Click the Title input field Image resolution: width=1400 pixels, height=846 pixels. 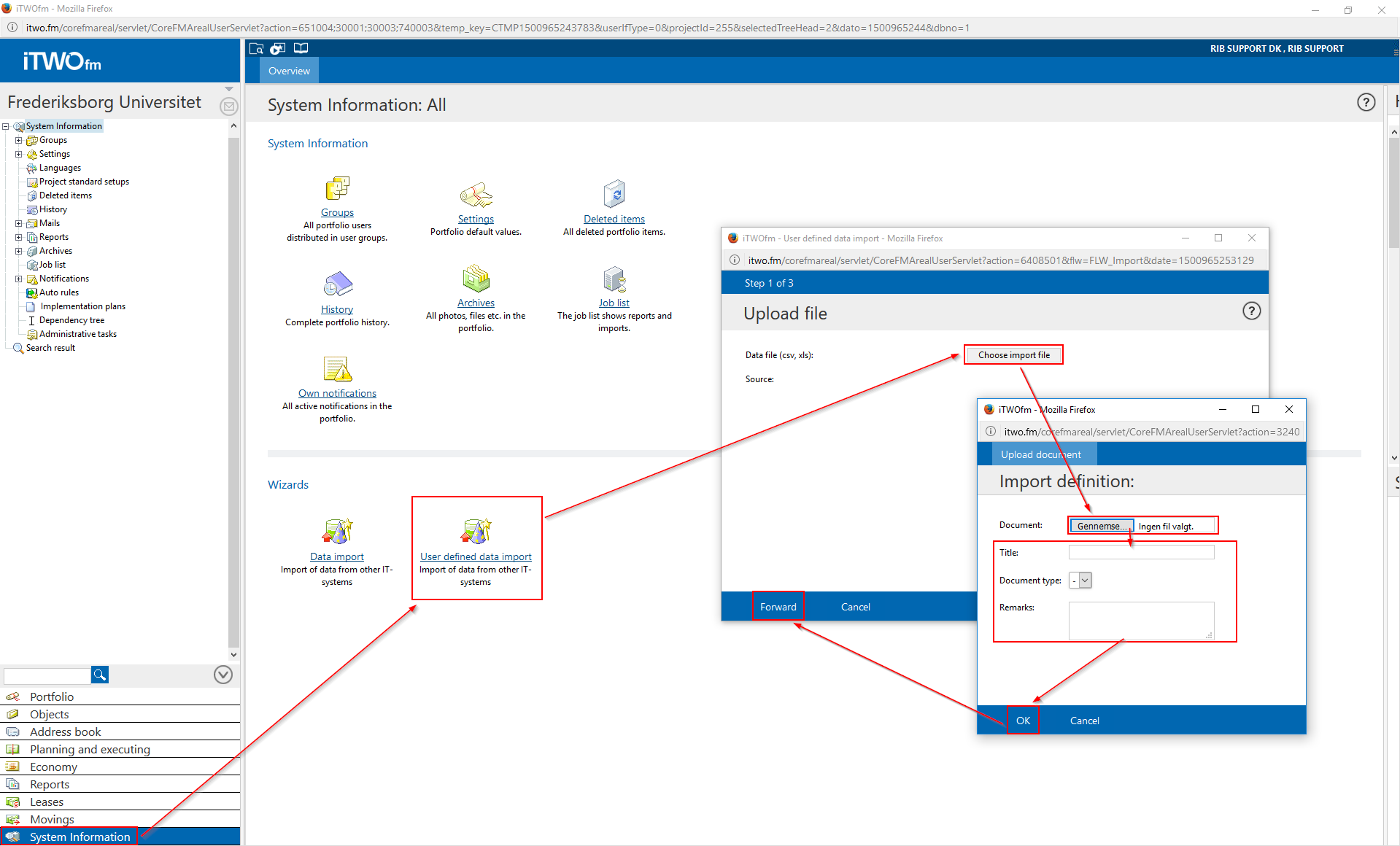click(x=1141, y=553)
